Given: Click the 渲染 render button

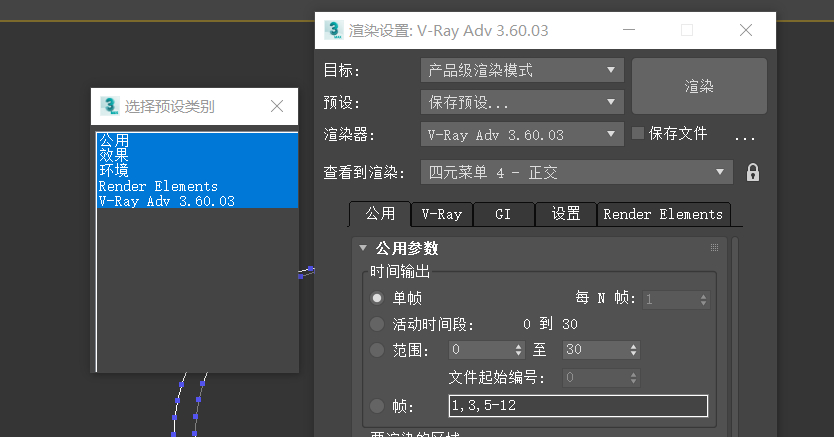Looking at the screenshot, I should [699, 86].
